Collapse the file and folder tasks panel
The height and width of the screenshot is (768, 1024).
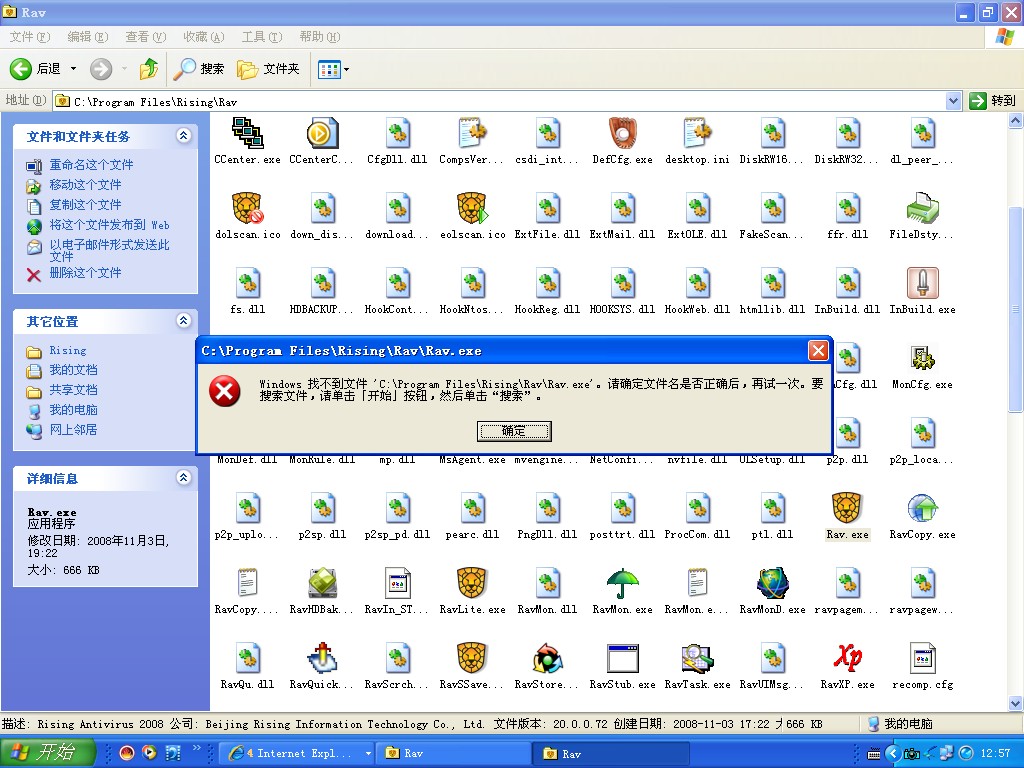tap(184, 135)
